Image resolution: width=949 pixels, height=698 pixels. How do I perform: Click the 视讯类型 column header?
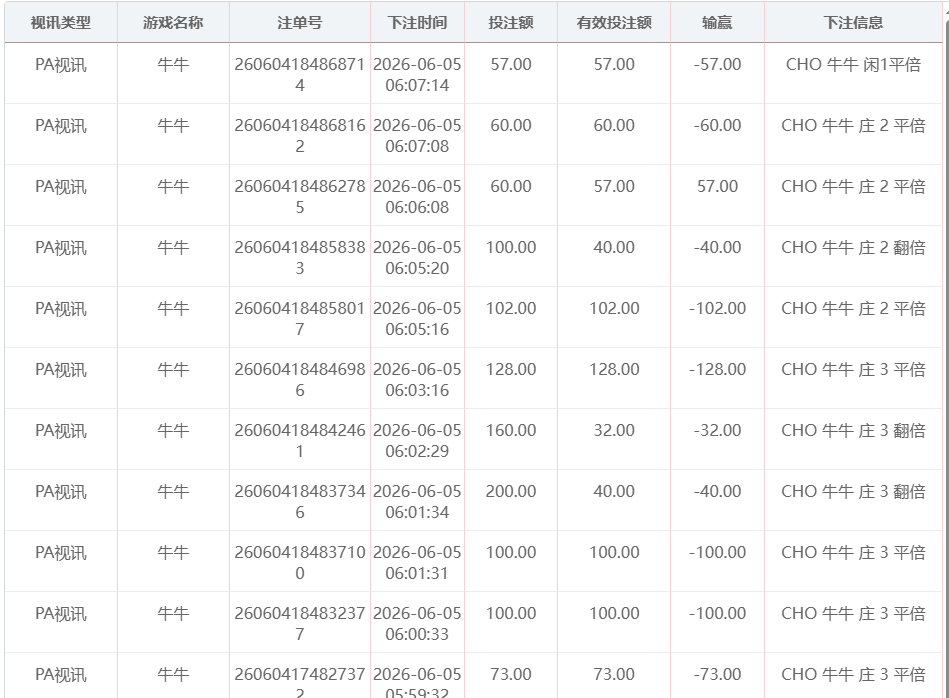(x=61, y=22)
